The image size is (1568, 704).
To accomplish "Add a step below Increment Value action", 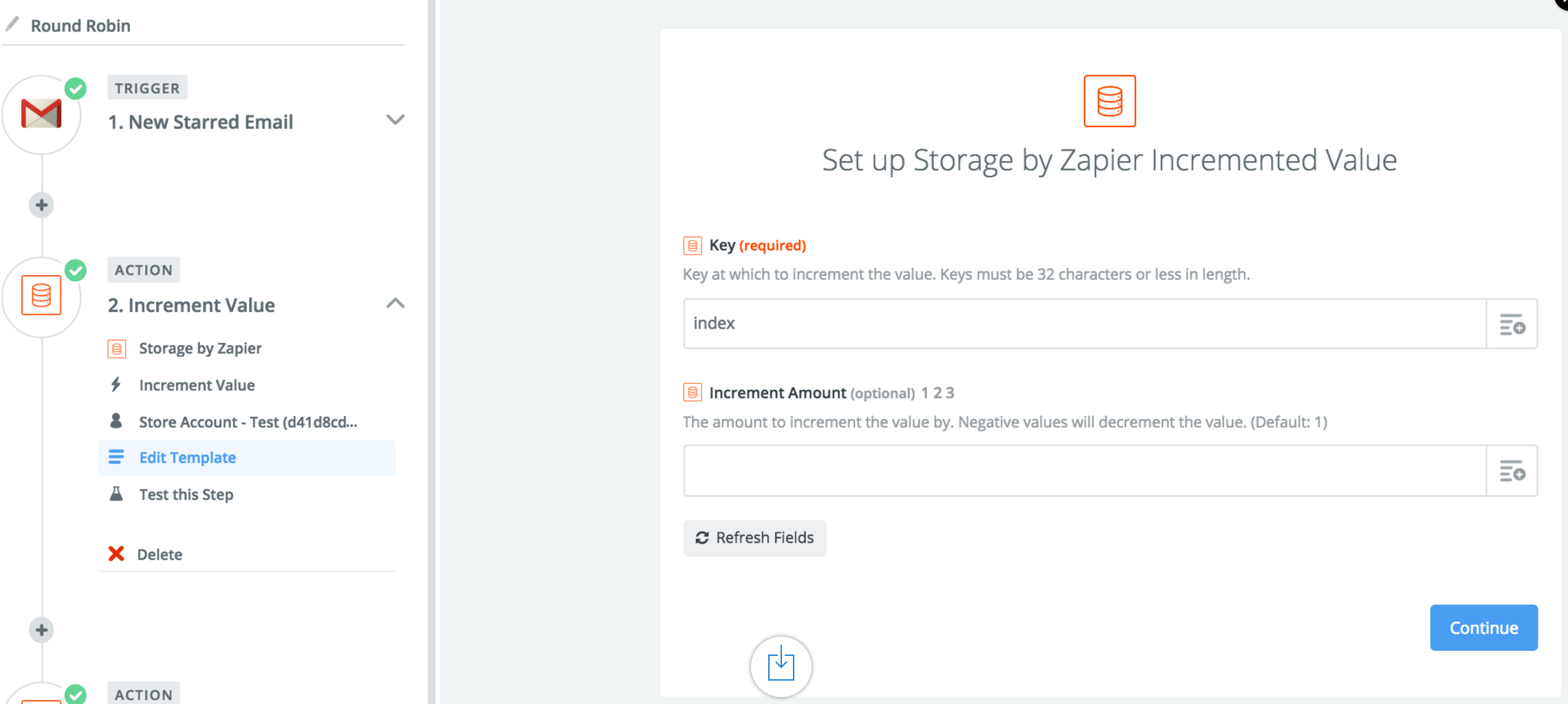I will (41, 630).
